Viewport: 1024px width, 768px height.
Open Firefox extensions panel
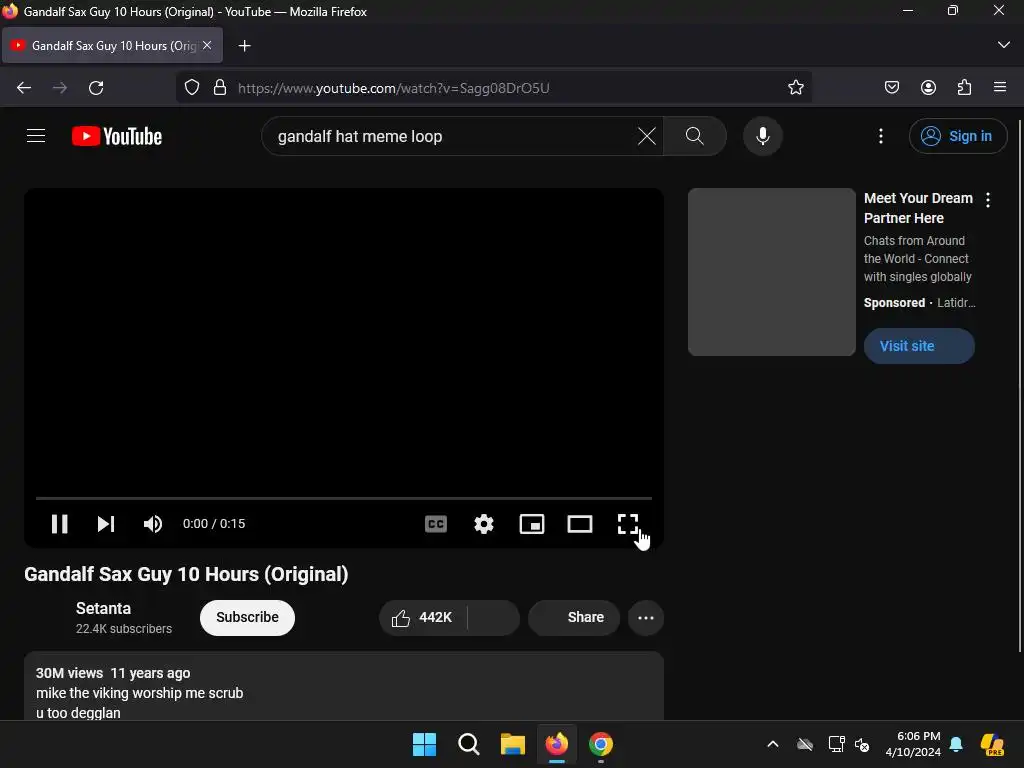(965, 88)
